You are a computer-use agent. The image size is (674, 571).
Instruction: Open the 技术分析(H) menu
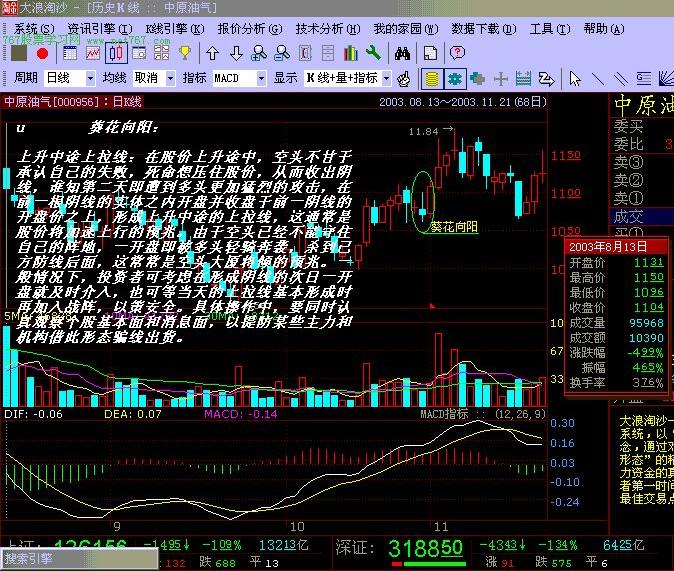tap(328, 29)
